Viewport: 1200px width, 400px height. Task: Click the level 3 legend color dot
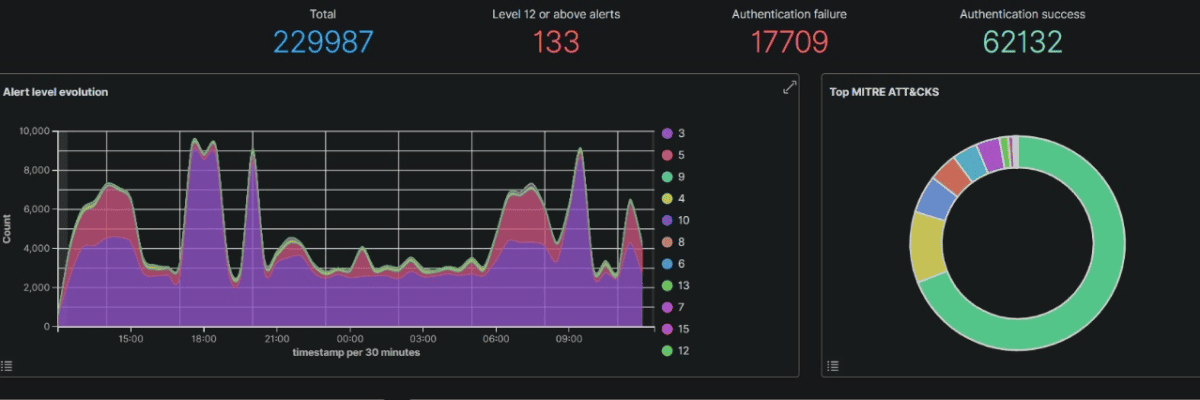tap(666, 133)
